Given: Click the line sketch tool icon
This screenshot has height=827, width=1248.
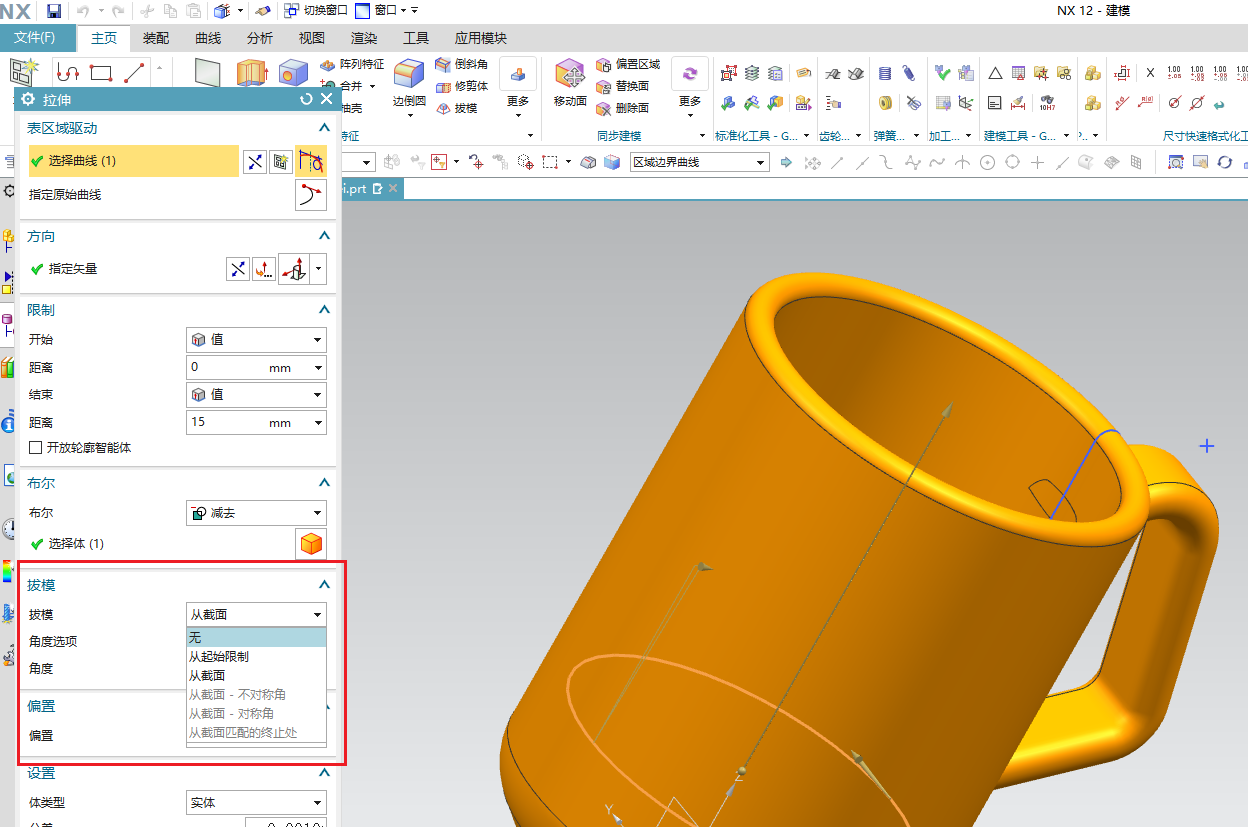Looking at the screenshot, I should pos(134,72).
